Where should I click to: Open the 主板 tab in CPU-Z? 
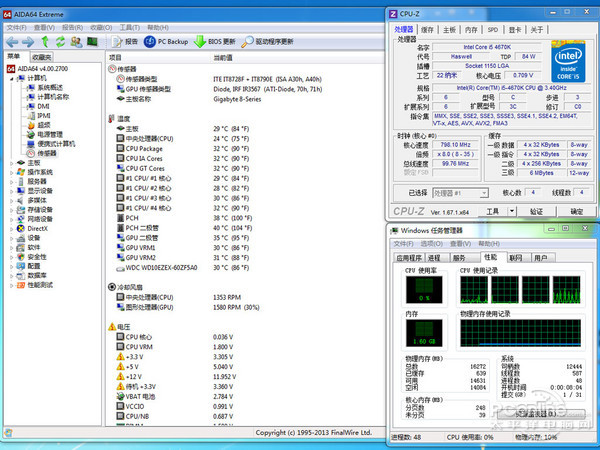[449, 30]
